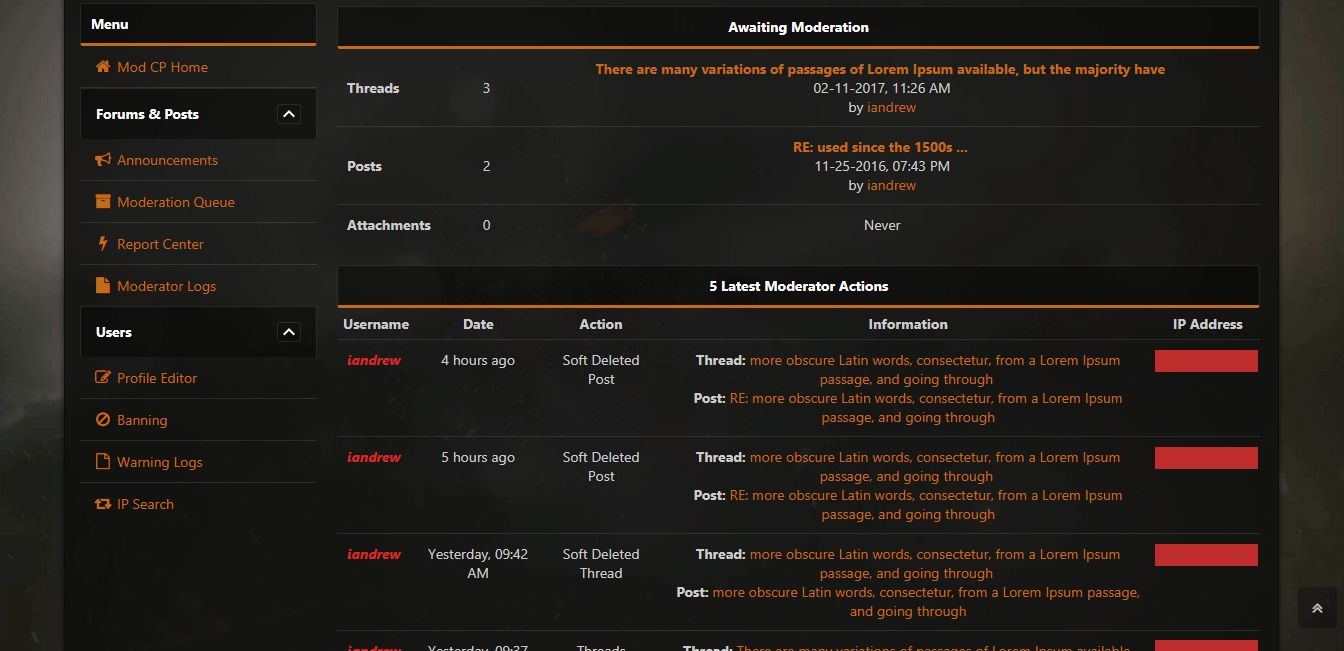This screenshot has width=1344, height=651.
Task: Click the file icon beside Warning Logs
Action: [x=102, y=462]
